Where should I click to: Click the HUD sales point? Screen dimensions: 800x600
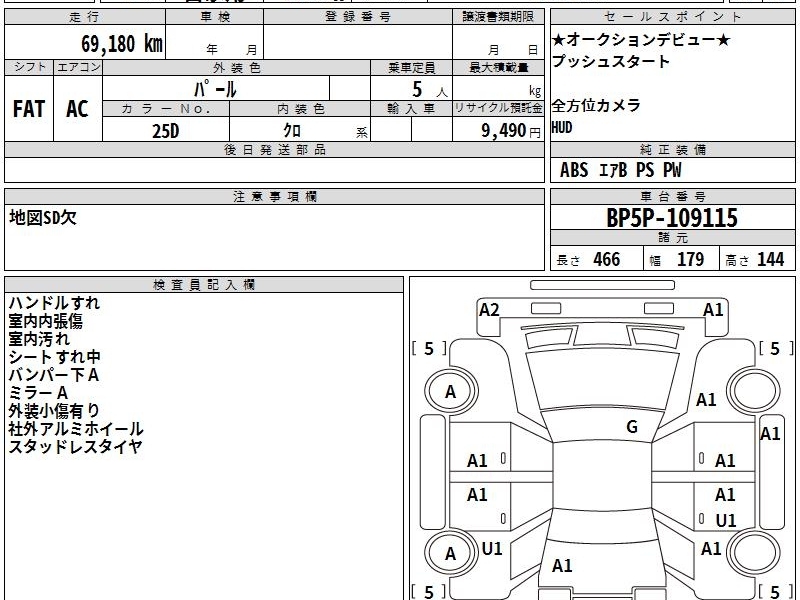click(x=562, y=127)
